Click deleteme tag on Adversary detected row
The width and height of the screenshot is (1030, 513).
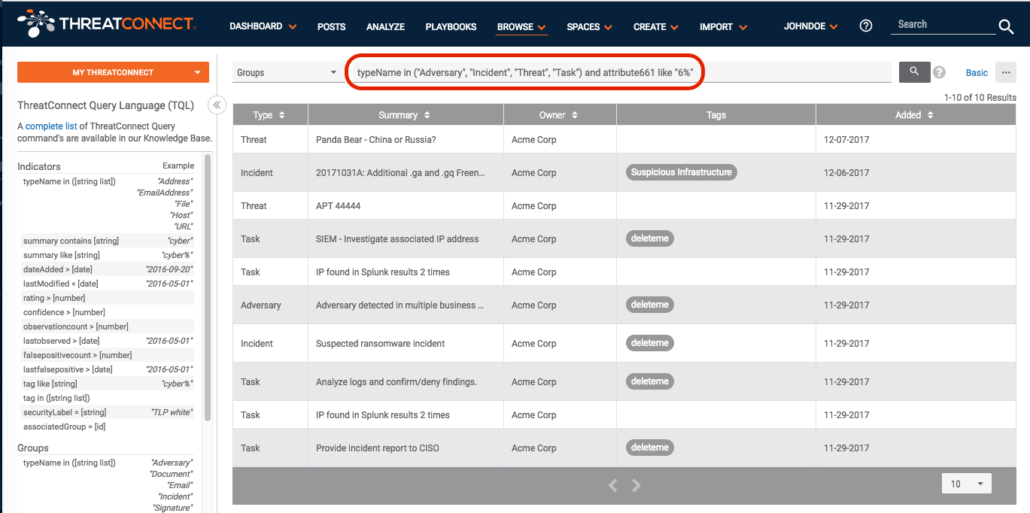[x=650, y=305]
